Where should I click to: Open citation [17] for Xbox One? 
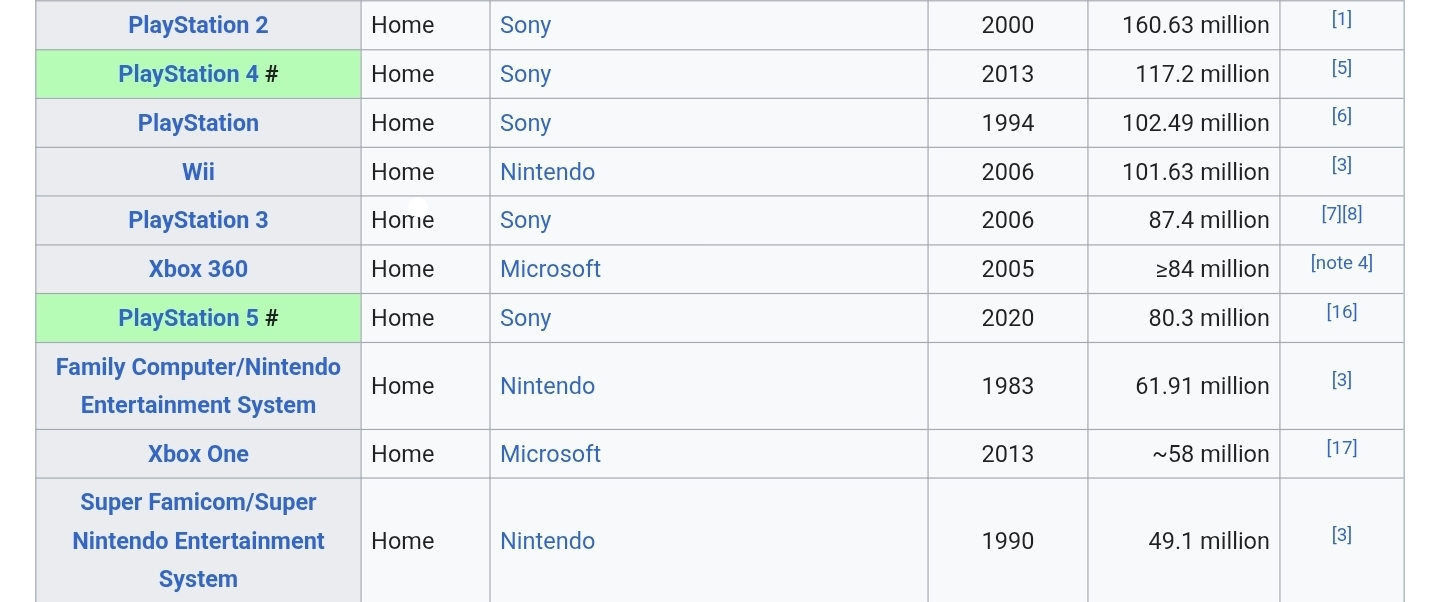1341,448
